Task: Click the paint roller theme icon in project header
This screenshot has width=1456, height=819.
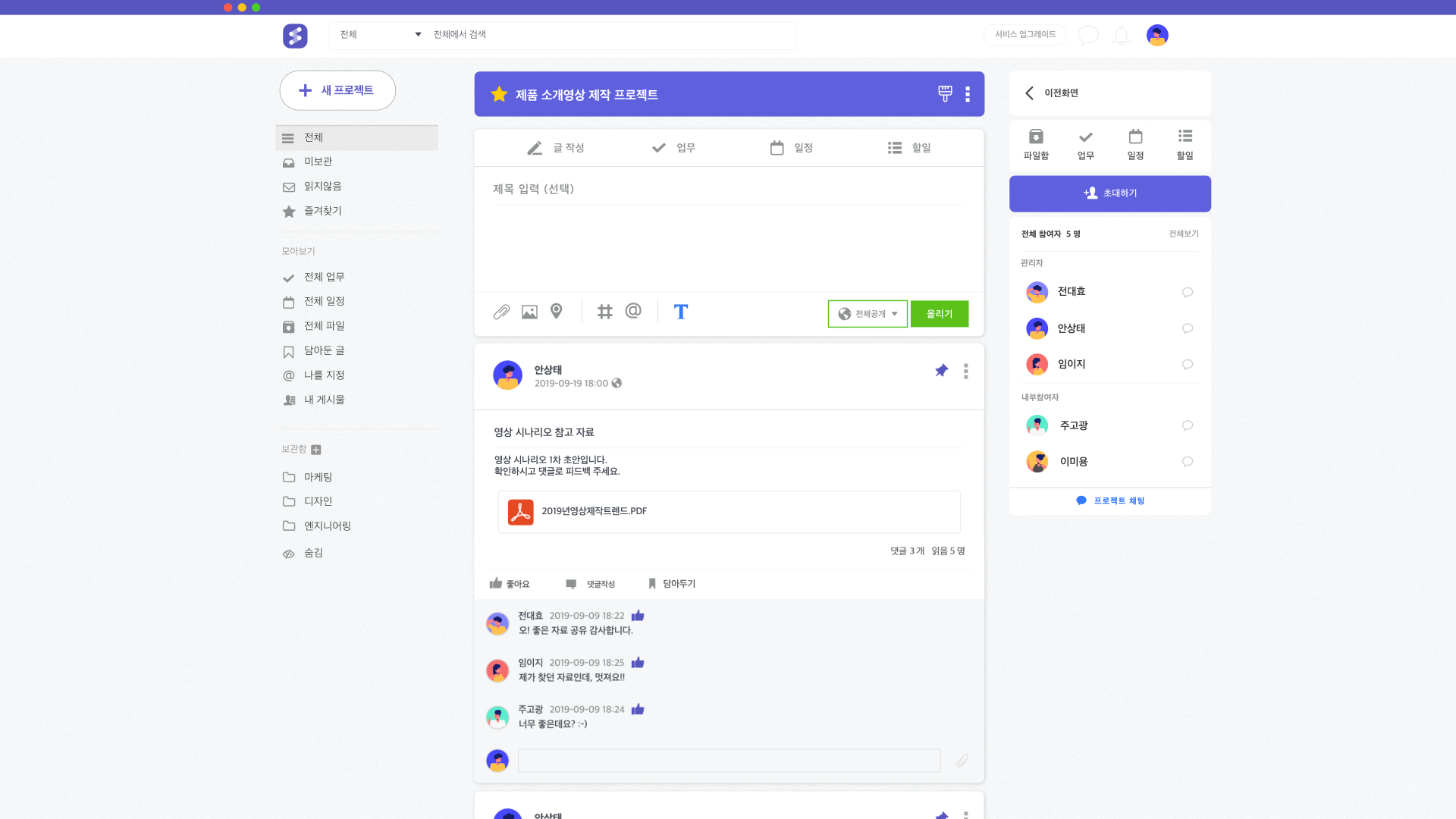Action: pos(945,94)
